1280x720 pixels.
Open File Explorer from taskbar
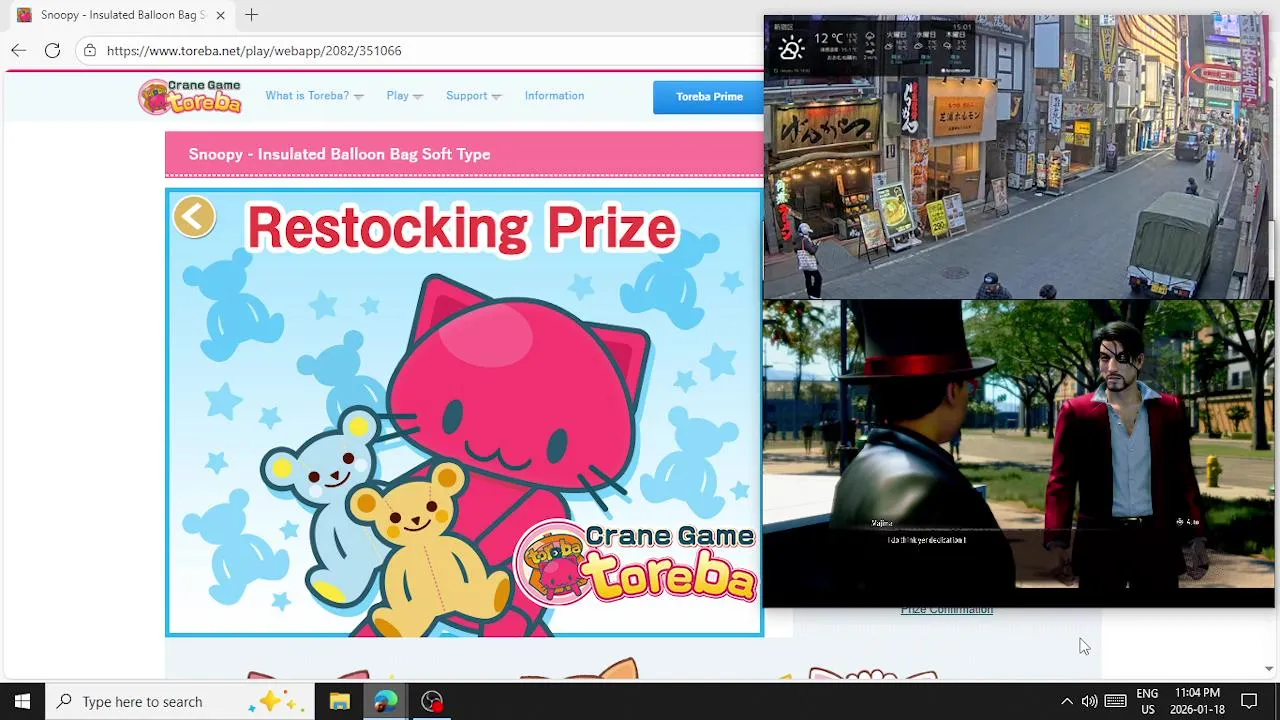(339, 701)
